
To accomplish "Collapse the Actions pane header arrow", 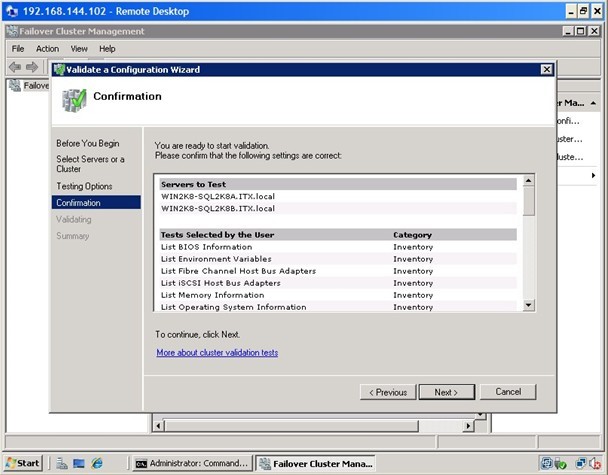I will [x=593, y=103].
